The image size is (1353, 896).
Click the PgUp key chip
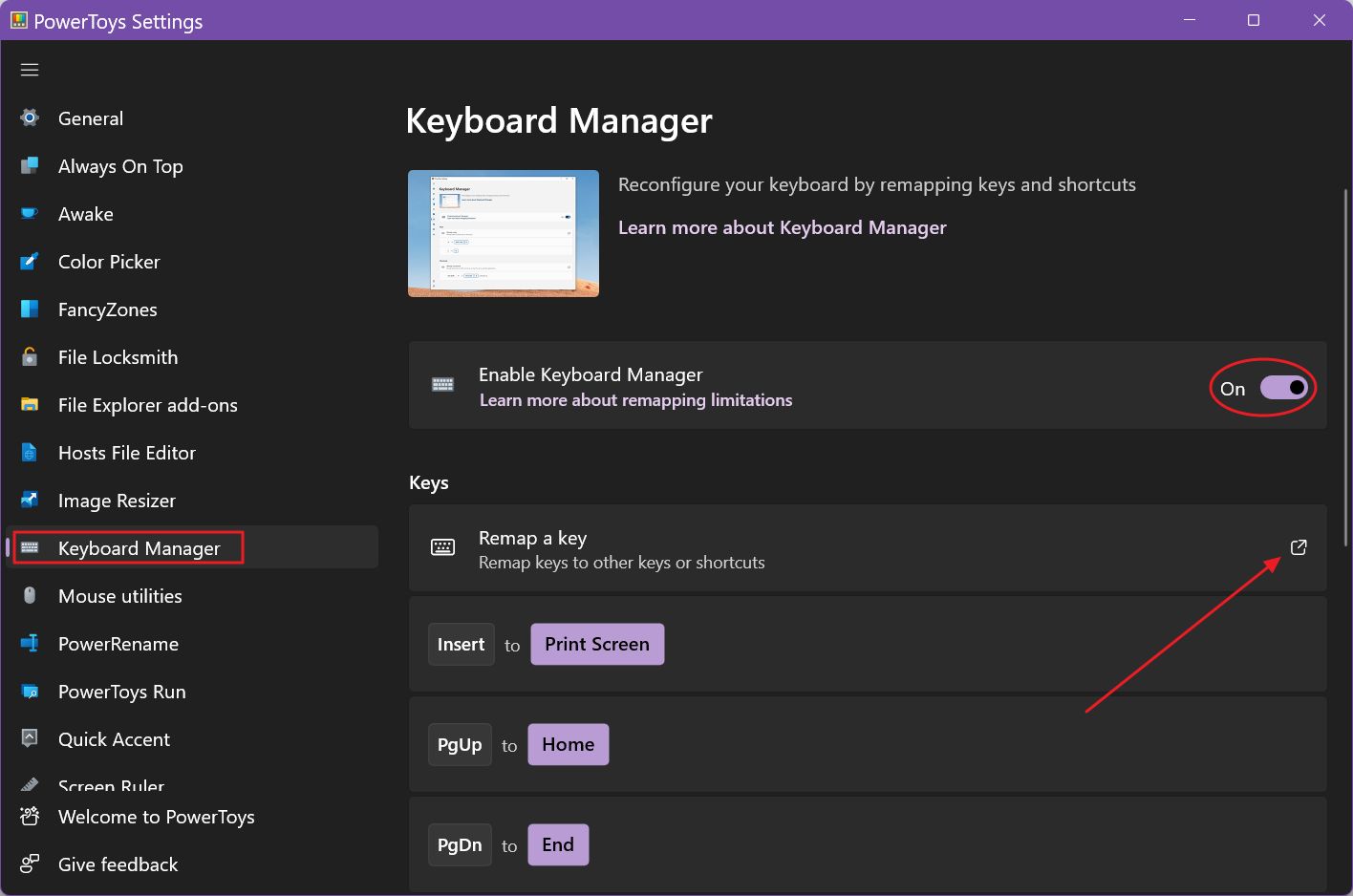pyautogui.click(x=460, y=745)
